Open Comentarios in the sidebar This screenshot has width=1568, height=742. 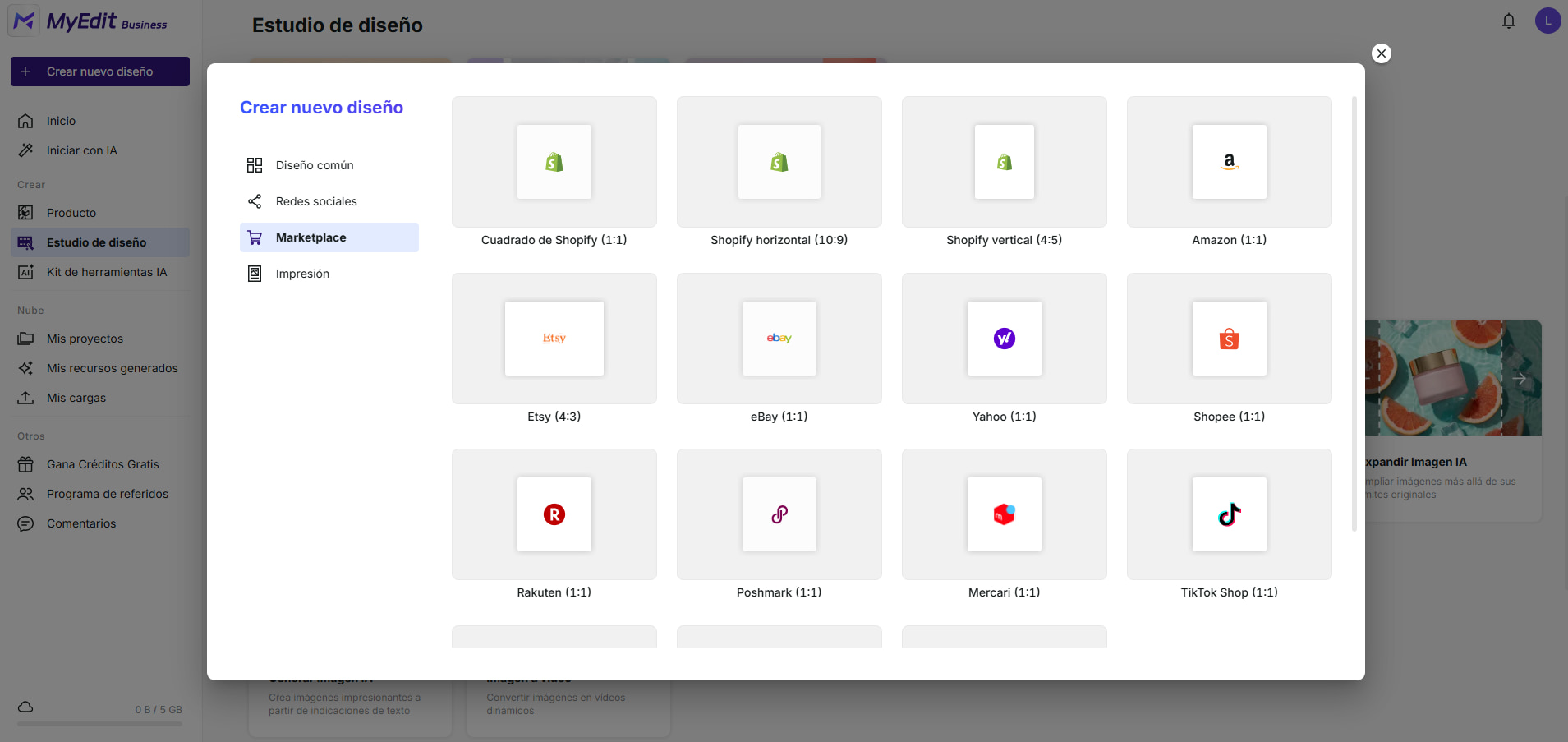pos(100,523)
